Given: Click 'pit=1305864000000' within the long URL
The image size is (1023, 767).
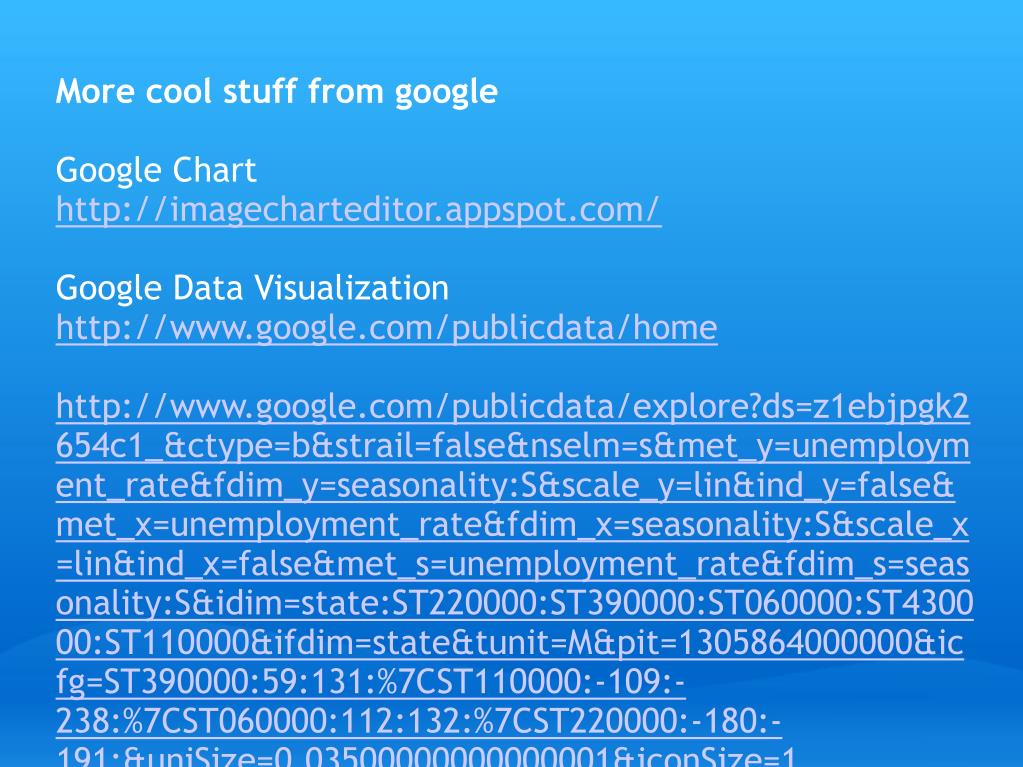Looking at the screenshot, I should point(766,642).
